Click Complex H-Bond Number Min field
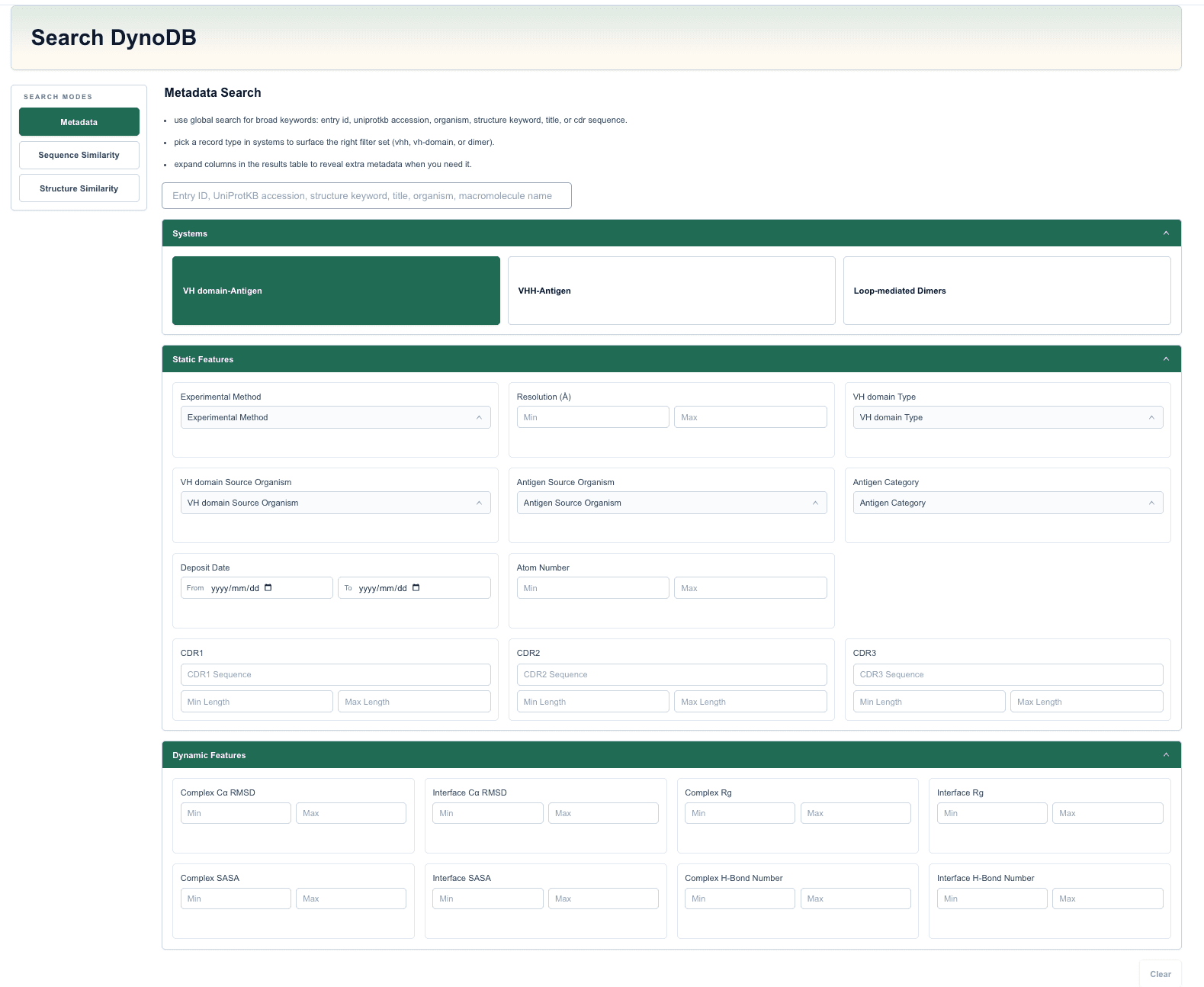This screenshot has width=1204, height=987. pos(740,899)
